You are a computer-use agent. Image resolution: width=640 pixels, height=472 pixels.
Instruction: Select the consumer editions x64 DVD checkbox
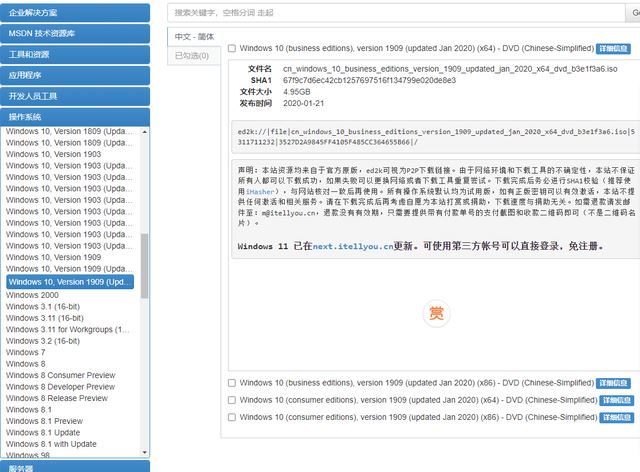tap(232, 400)
